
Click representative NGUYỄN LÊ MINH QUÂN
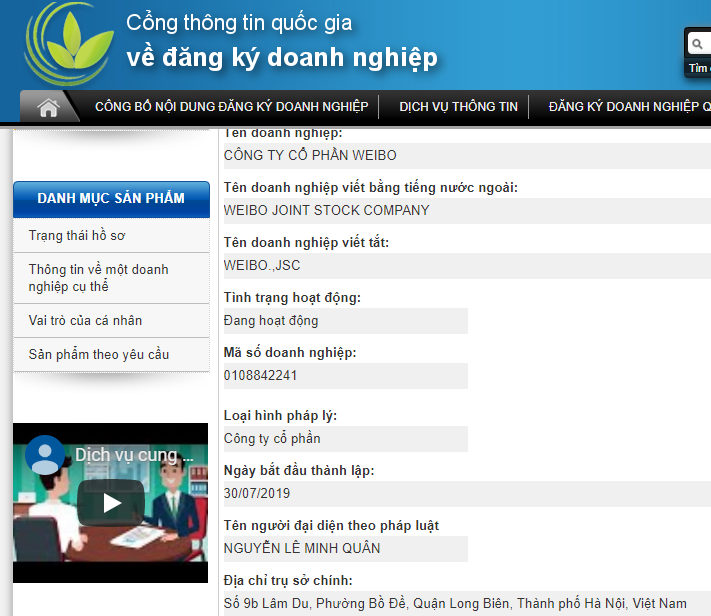point(302,548)
